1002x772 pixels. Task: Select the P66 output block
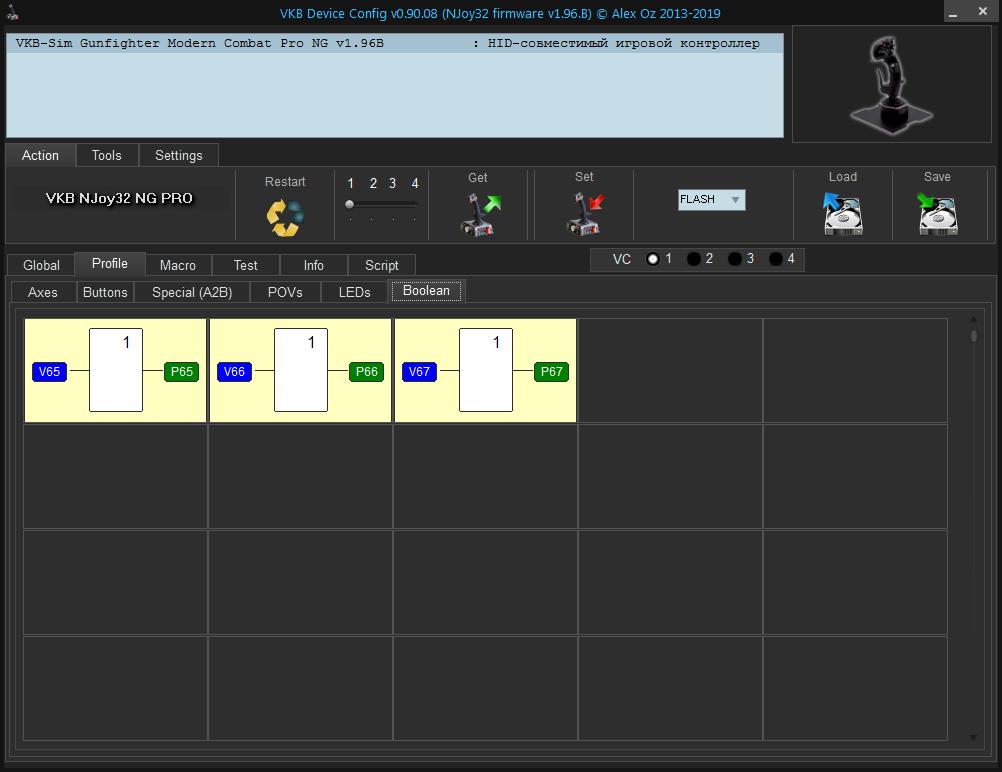[x=367, y=371]
